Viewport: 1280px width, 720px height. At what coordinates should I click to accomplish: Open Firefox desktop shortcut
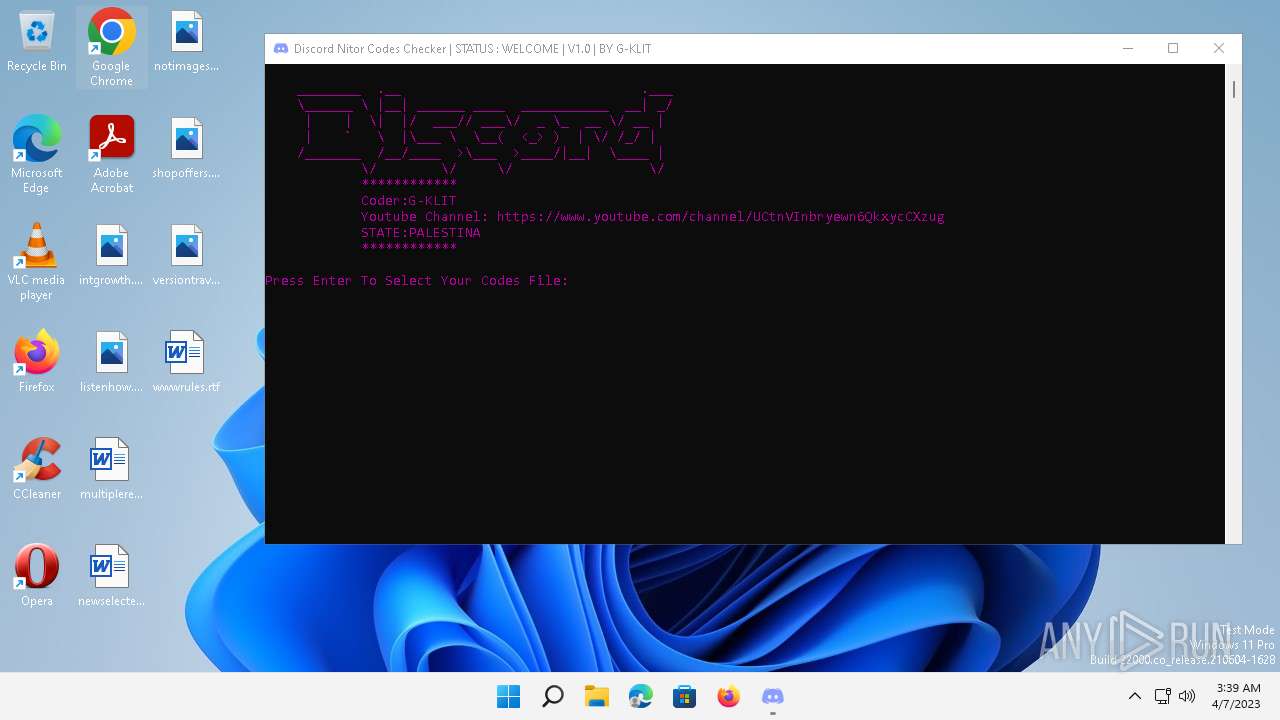[37, 362]
